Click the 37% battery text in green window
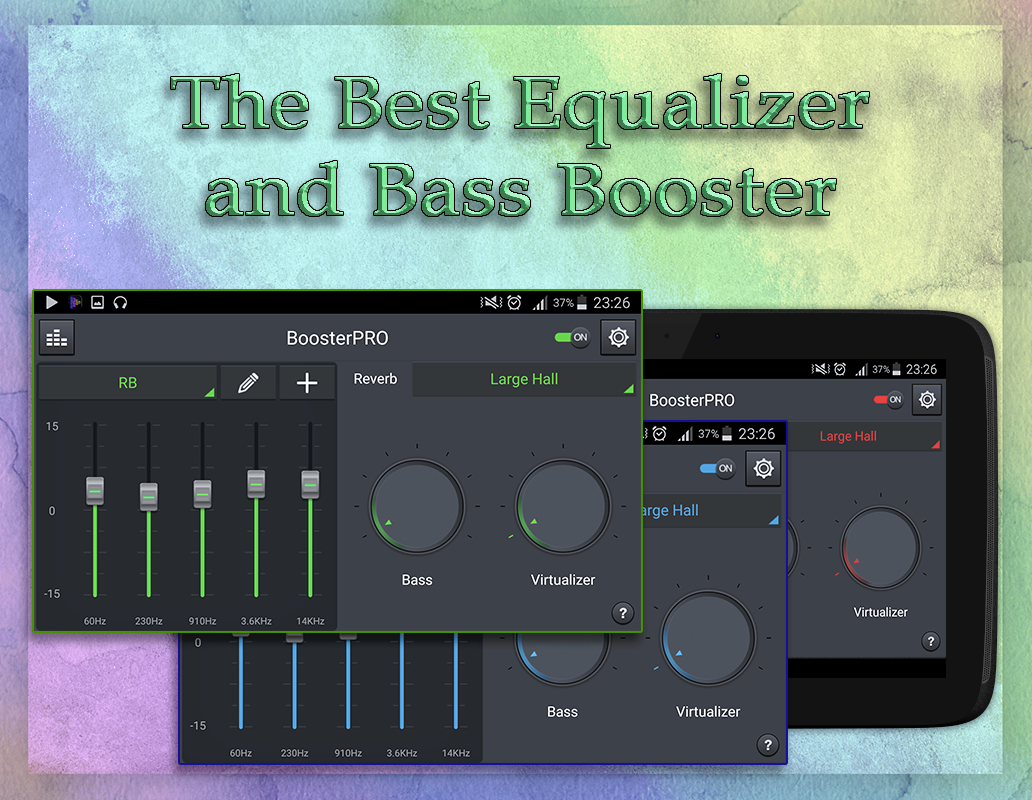The height and width of the screenshot is (800, 1032). tap(563, 303)
